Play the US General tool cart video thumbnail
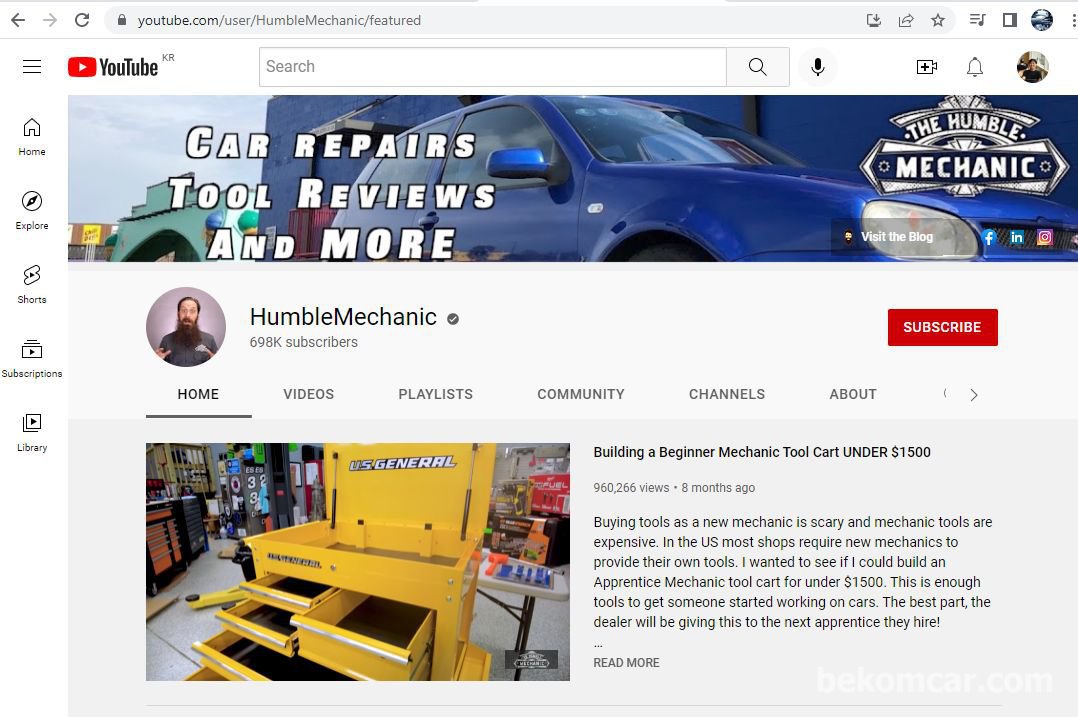 (x=358, y=562)
